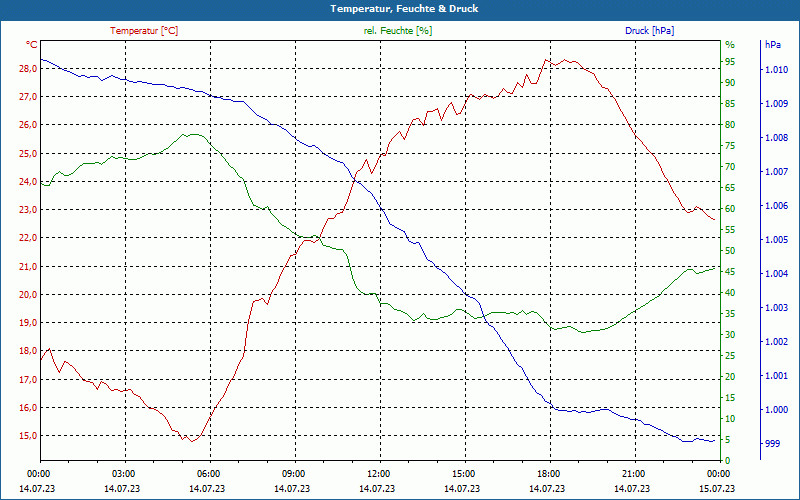
Task: Click the 23,0 temperature axis value
Action: click(x=28, y=210)
